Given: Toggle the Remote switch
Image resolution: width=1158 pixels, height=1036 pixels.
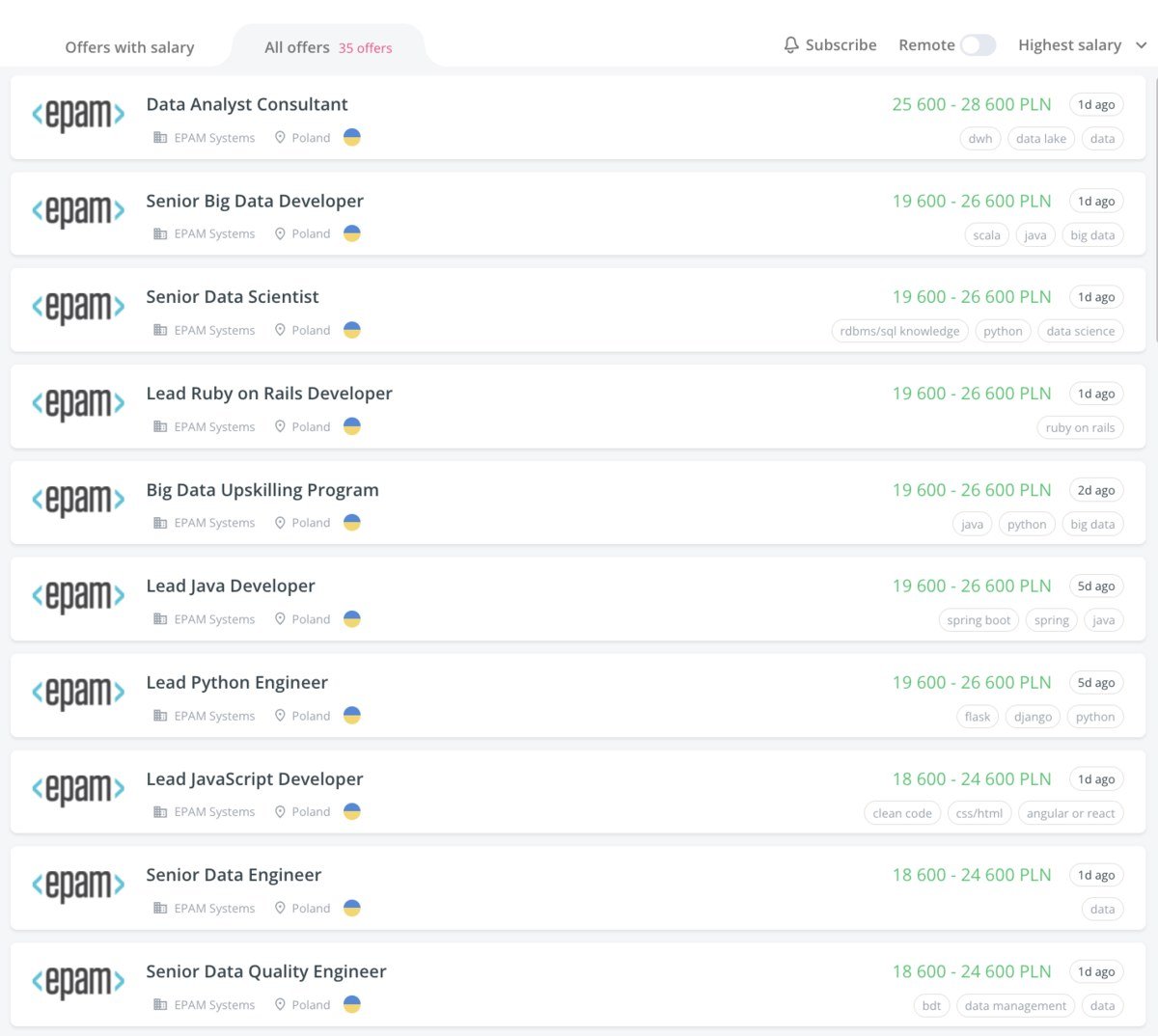Looking at the screenshot, I should click(978, 45).
